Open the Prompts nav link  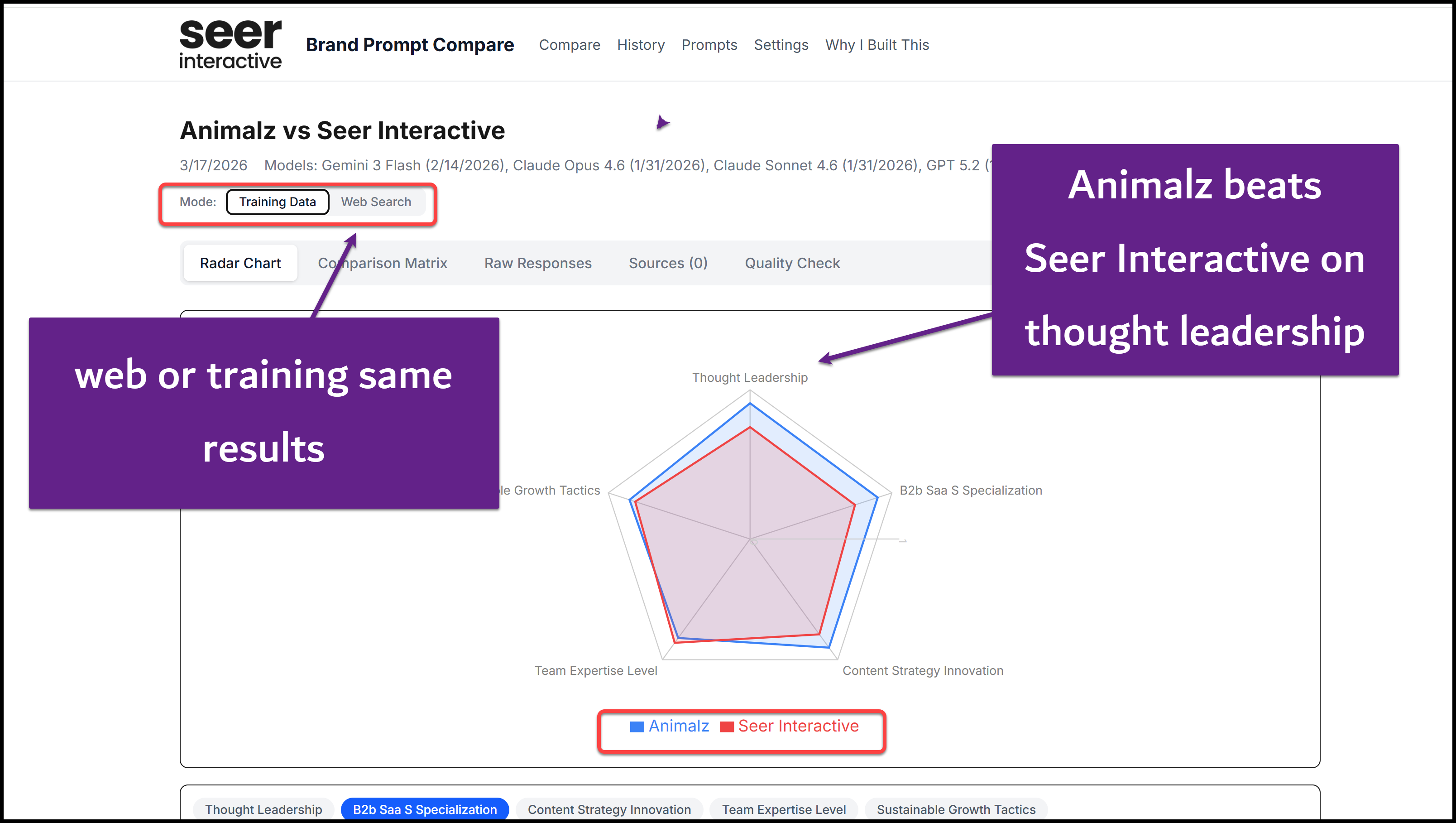pos(709,45)
